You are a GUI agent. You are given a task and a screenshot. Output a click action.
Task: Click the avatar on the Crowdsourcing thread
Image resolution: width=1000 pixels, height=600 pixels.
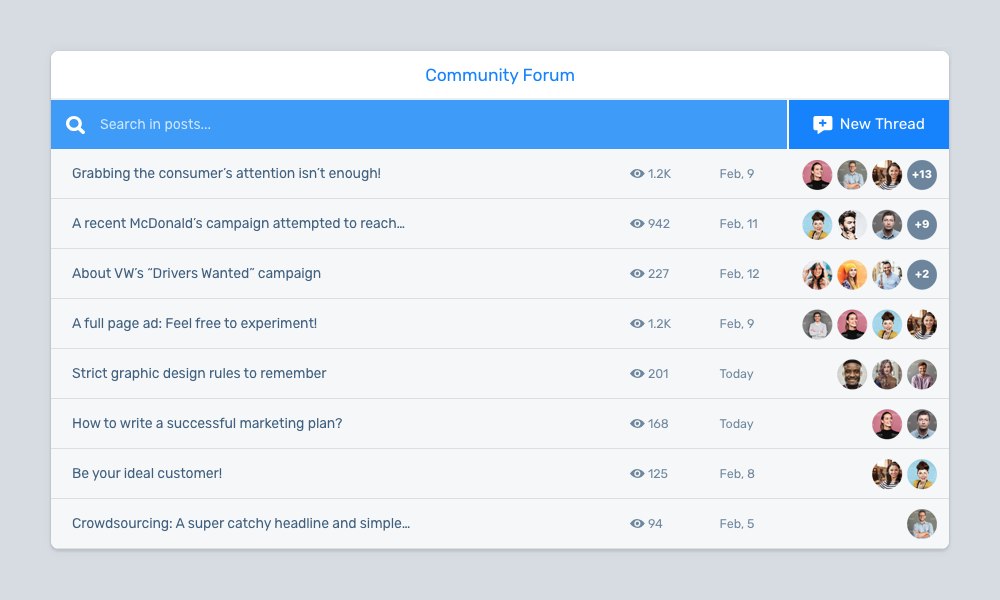(x=921, y=524)
